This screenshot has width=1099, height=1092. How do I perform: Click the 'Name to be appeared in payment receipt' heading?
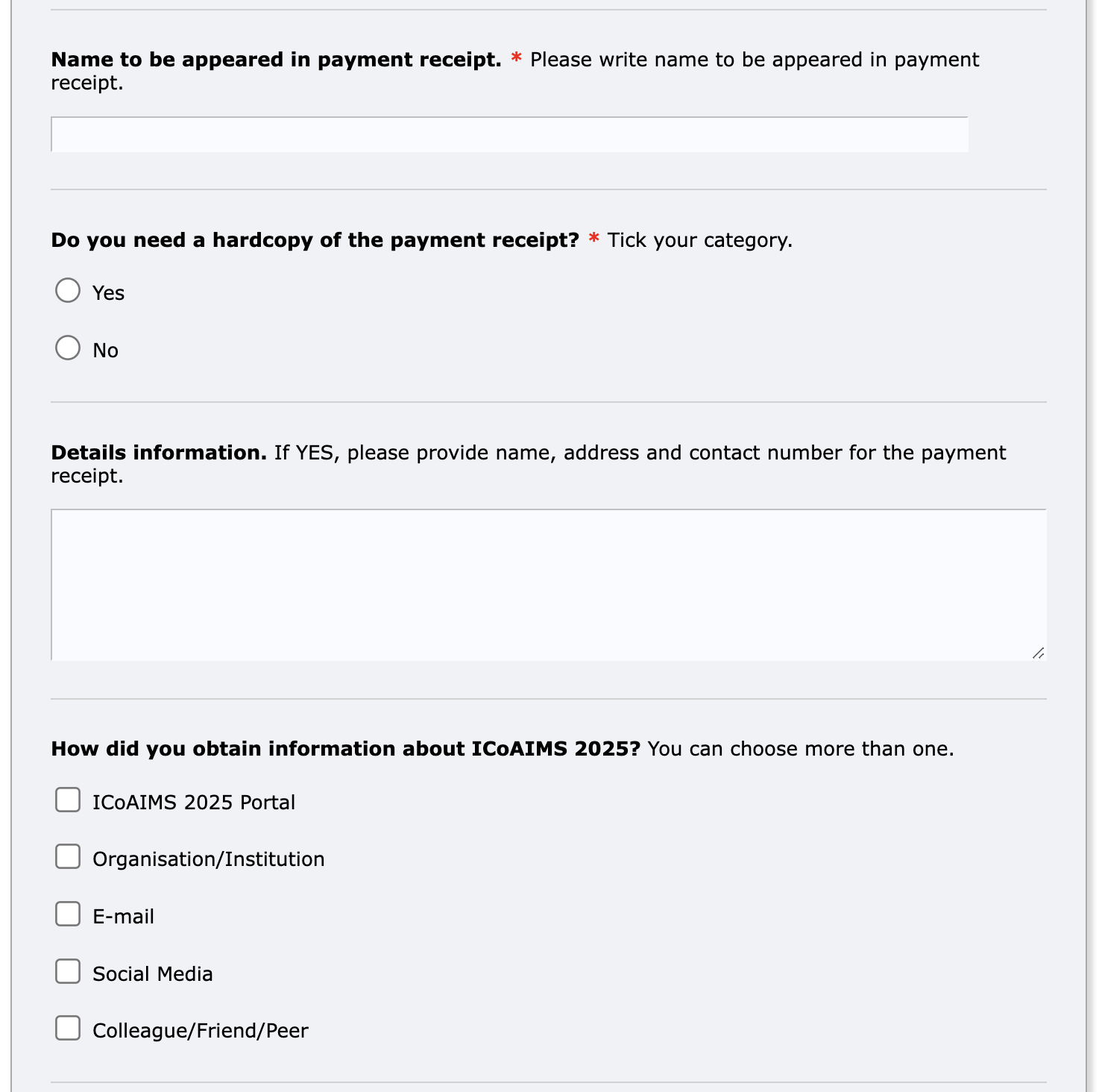pyautogui.click(x=276, y=60)
